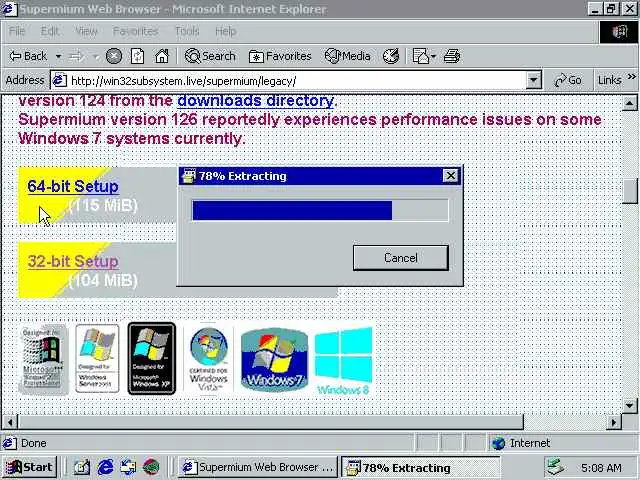The height and width of the screenshot is (480, 640).
Task: Click the Back navigation arrow
Action: 28,56
